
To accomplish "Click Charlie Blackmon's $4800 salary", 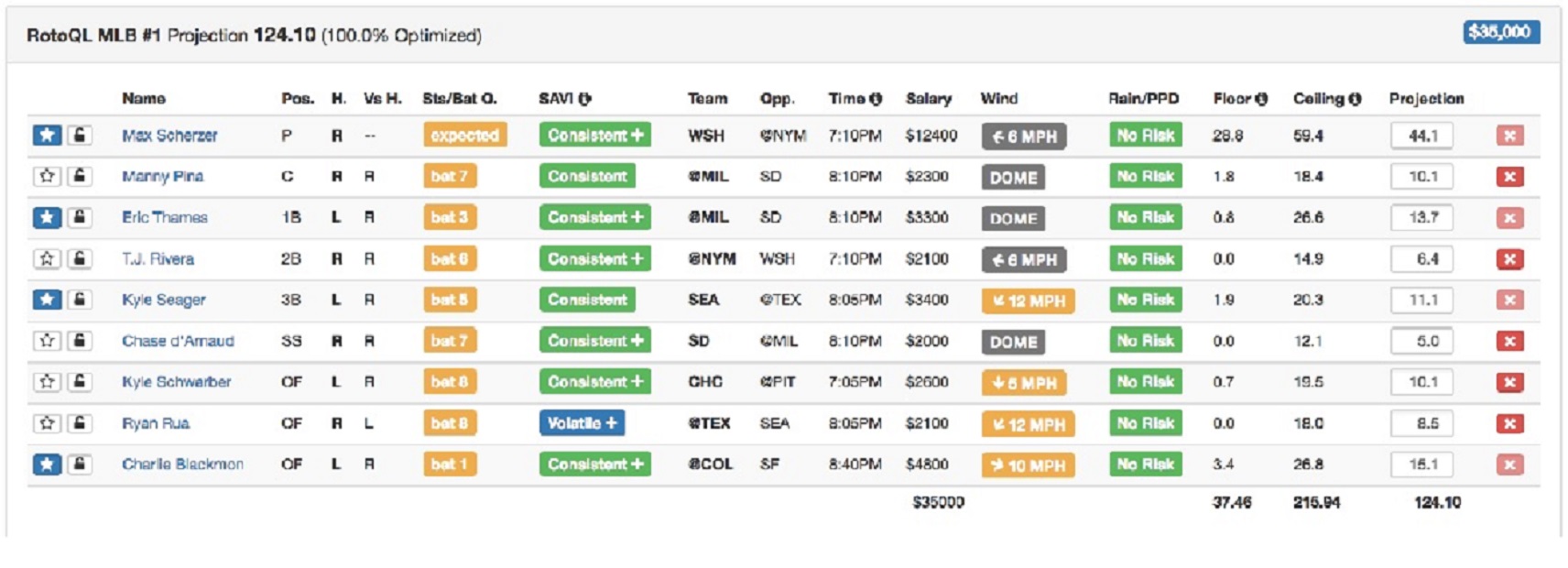I will (927, 464).
